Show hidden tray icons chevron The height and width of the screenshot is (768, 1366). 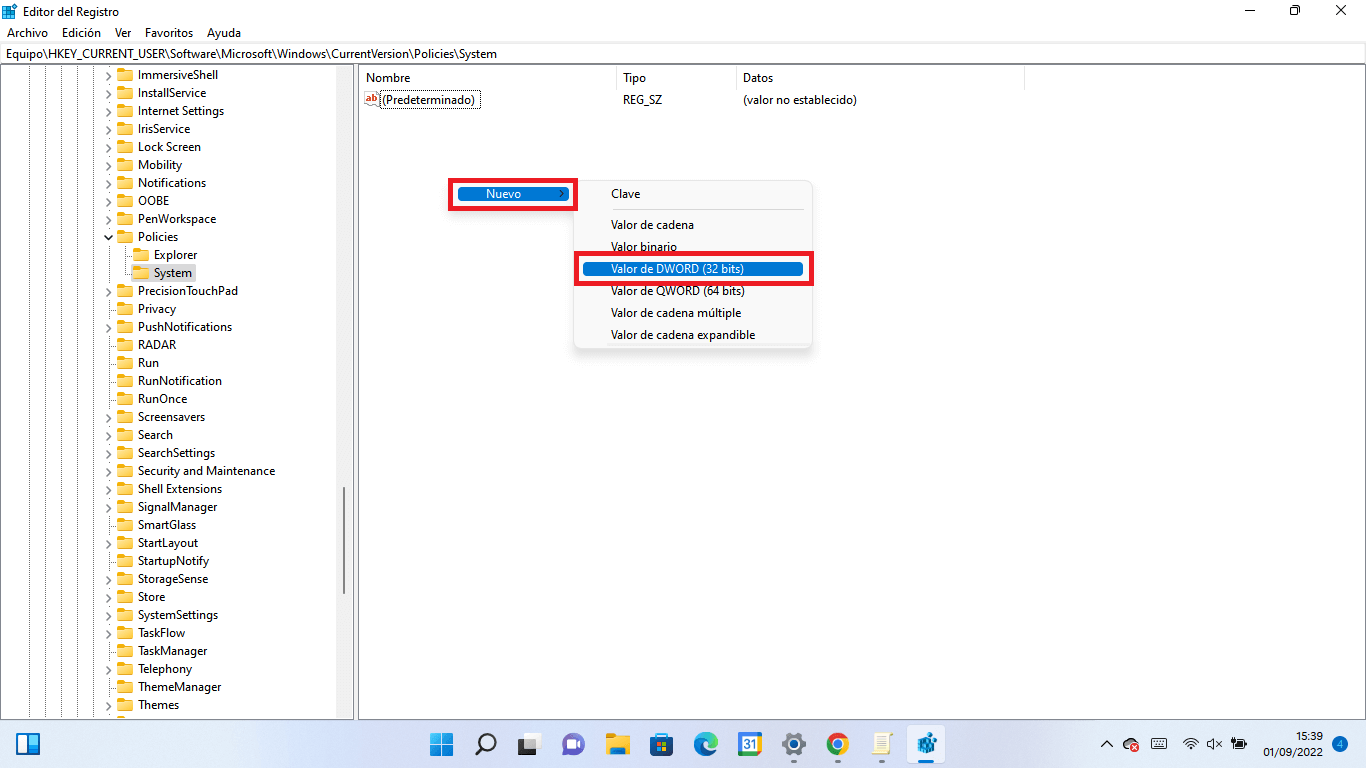coord(1106,744)
